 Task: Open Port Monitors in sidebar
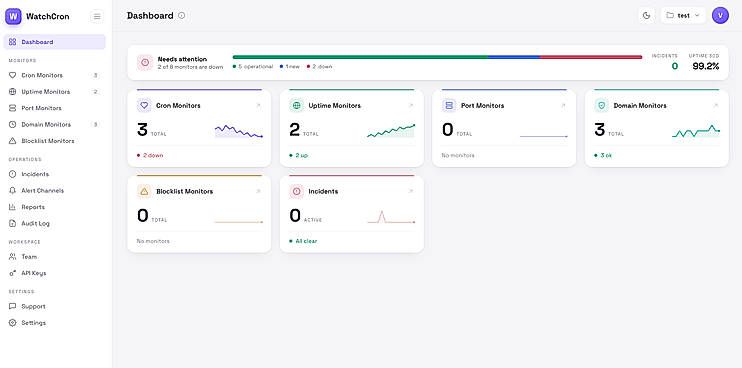click(54, 108)
